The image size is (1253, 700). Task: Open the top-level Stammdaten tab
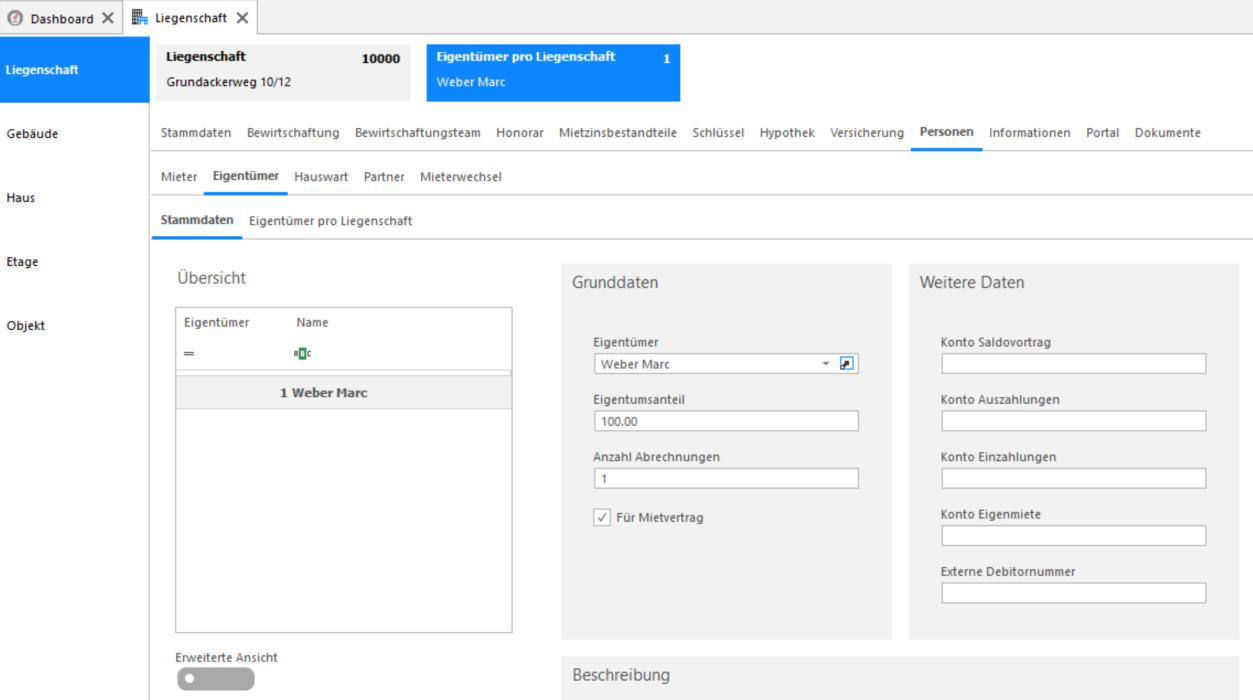196,132
